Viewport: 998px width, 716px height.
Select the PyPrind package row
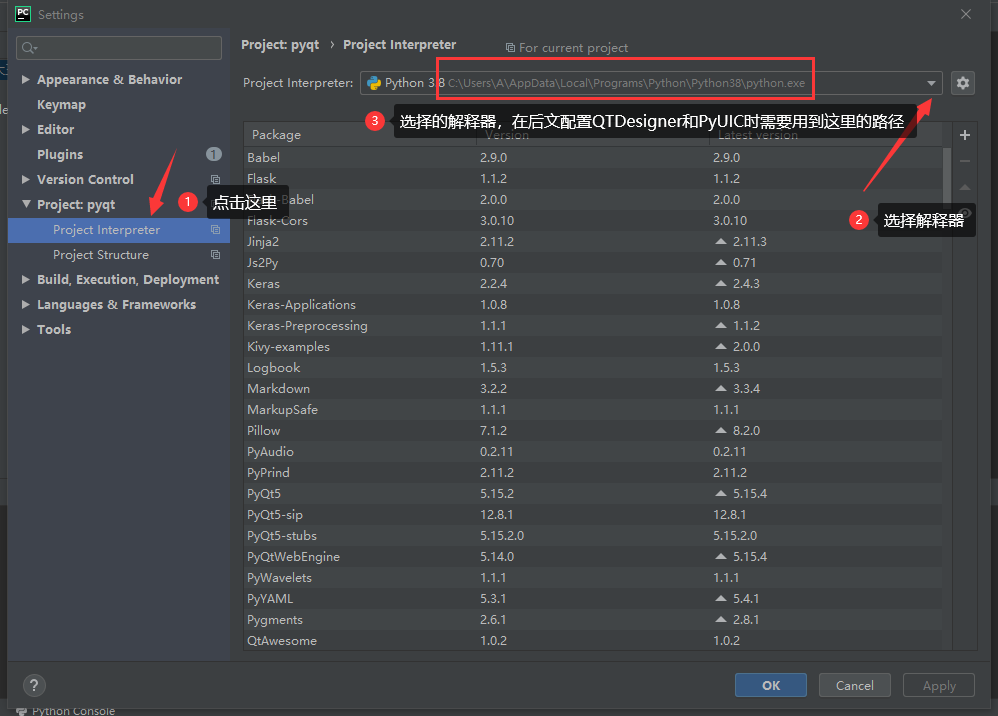tap(593, 472)
